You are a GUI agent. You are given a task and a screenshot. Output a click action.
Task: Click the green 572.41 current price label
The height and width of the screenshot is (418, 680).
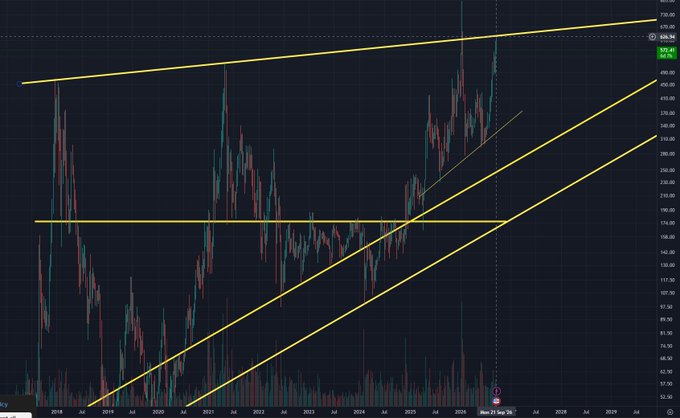[x=667, y=53]
